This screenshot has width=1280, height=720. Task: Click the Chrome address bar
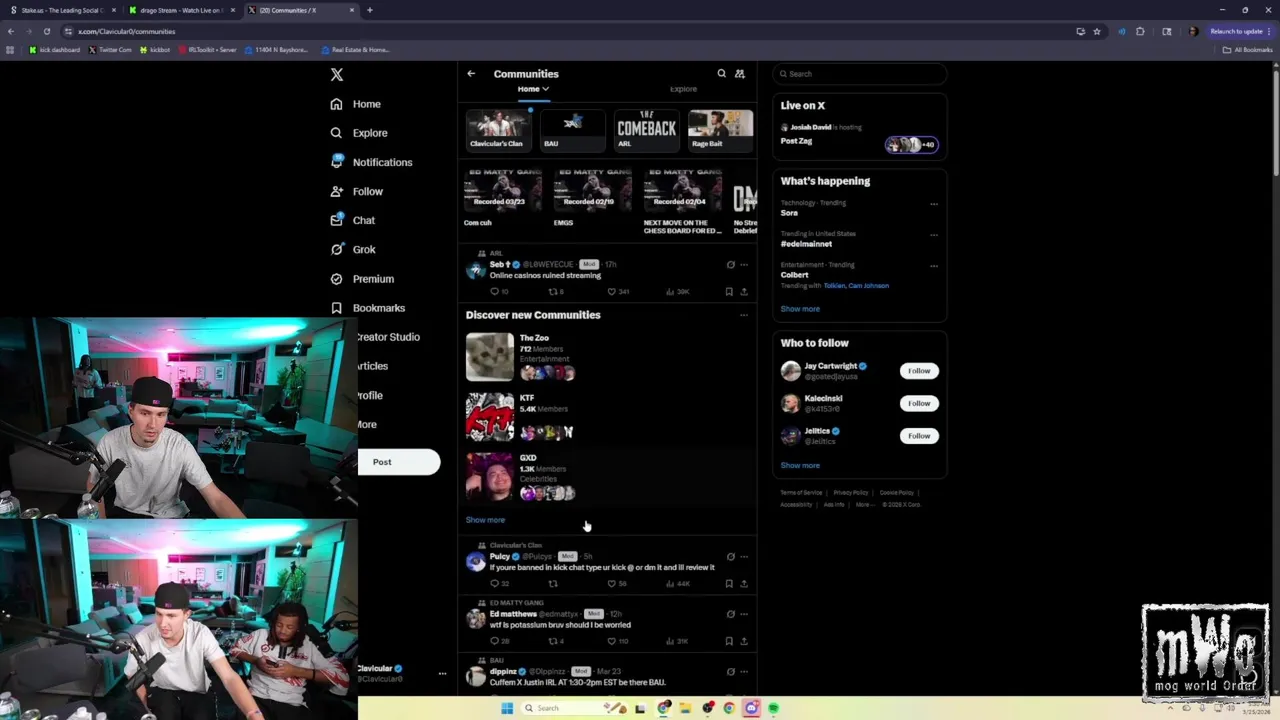pyautogui.click(x=565, y=31)
